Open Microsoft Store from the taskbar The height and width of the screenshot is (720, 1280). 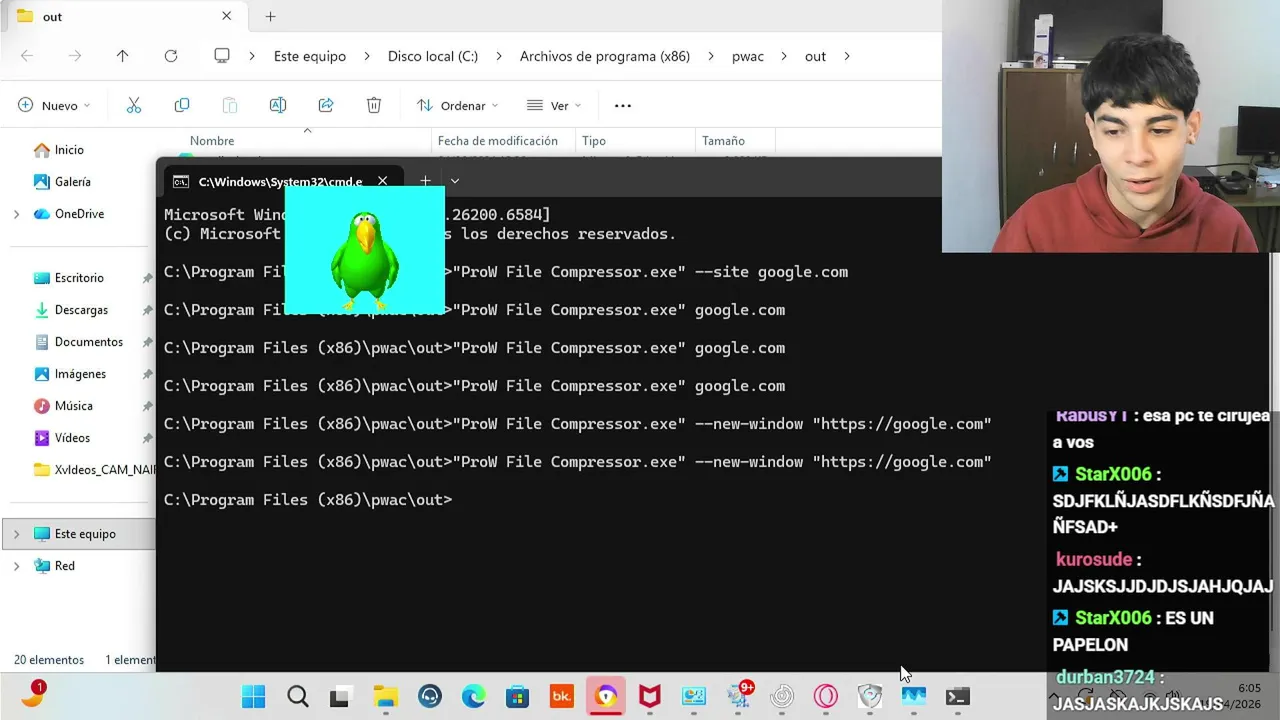pos(517,696)
